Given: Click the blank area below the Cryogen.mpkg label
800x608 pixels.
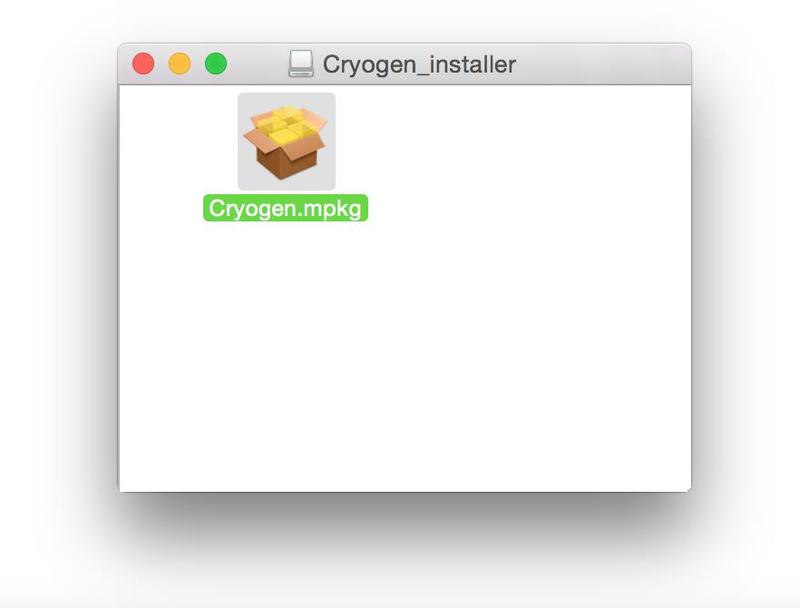Looking at the screenshot, I should click(286, 332).
